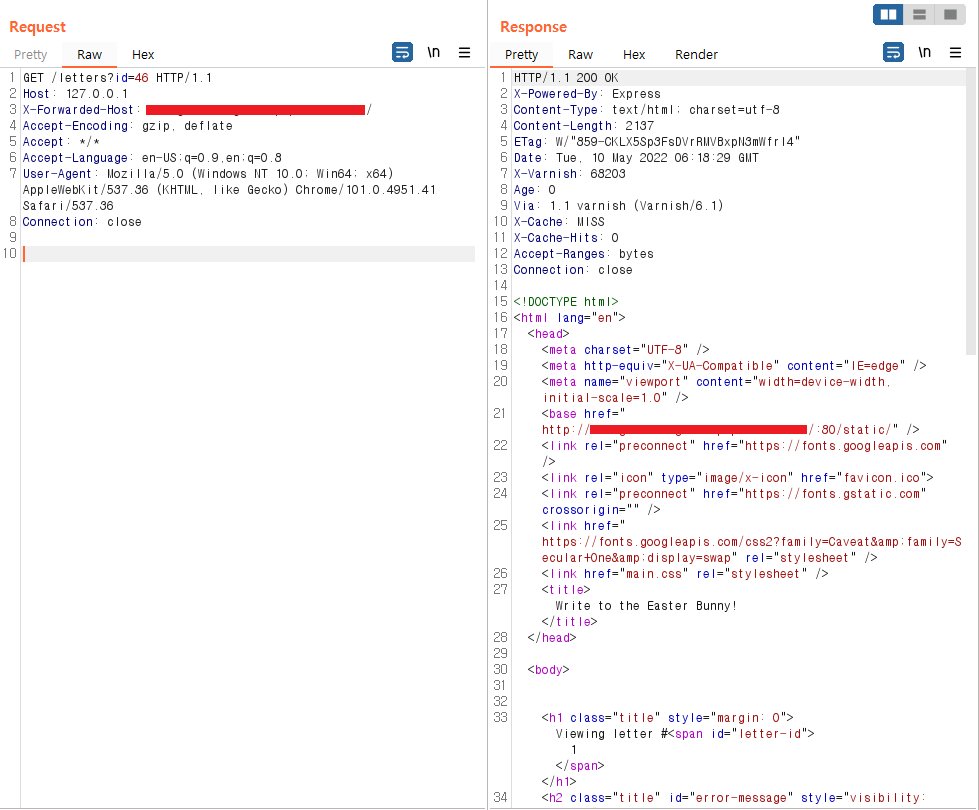Switch to combined tabbed layout view
Viewport: 979px width, 810px height.
tap(950, 14)
